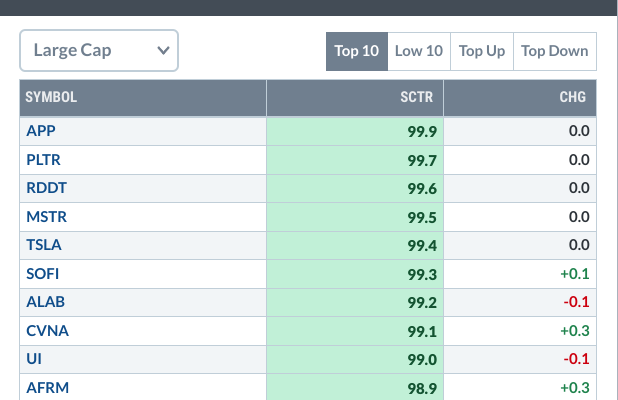Open the CVNA symbol link
Screen dimensions: 618x400
48,331
